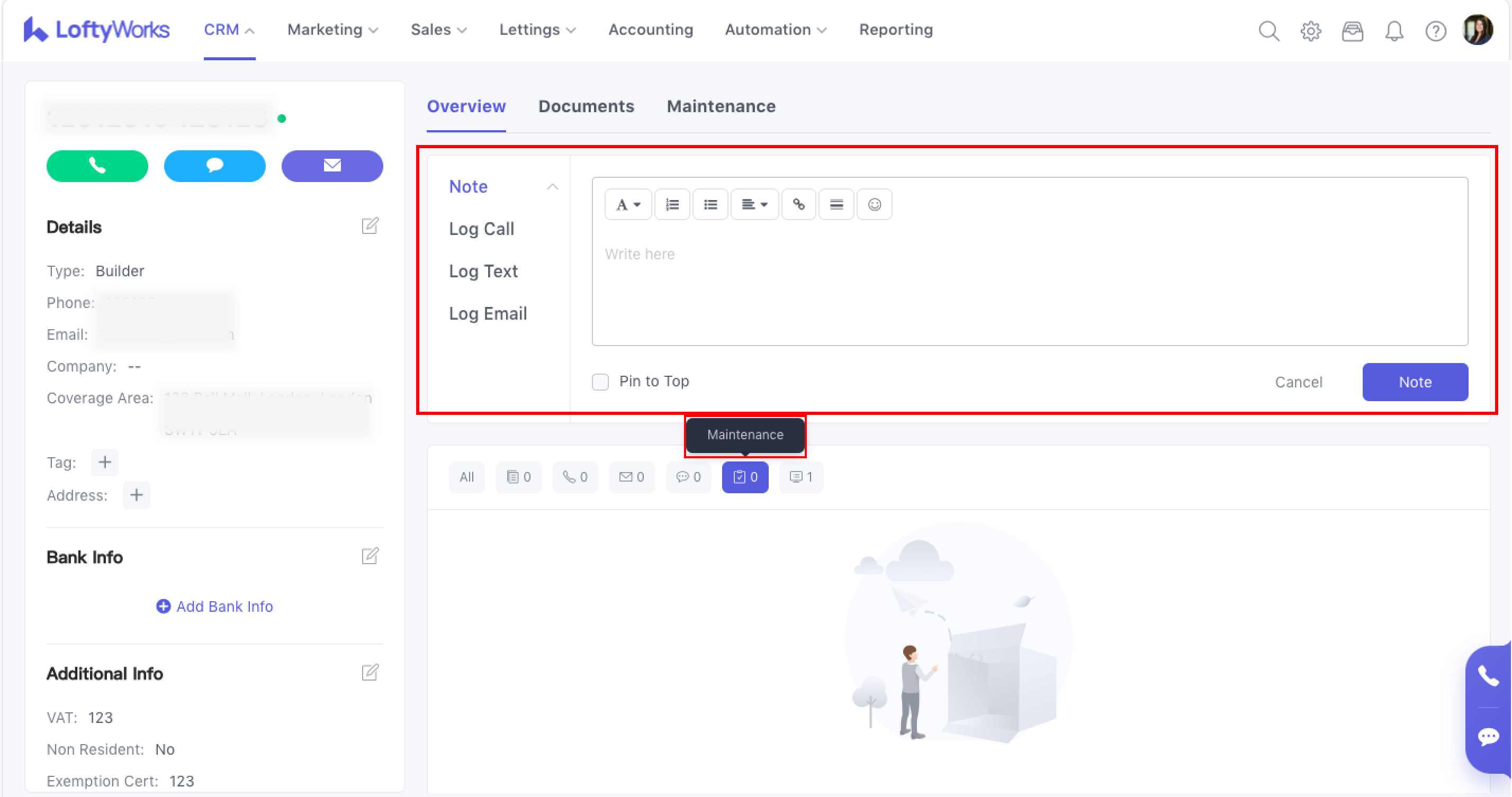Apply bulleted list formatting

click(710, 204)
